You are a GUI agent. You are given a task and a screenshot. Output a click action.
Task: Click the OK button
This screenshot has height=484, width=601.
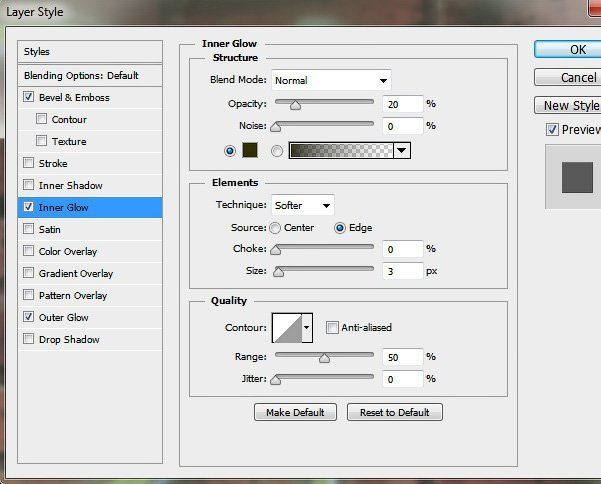click(568, 49)
